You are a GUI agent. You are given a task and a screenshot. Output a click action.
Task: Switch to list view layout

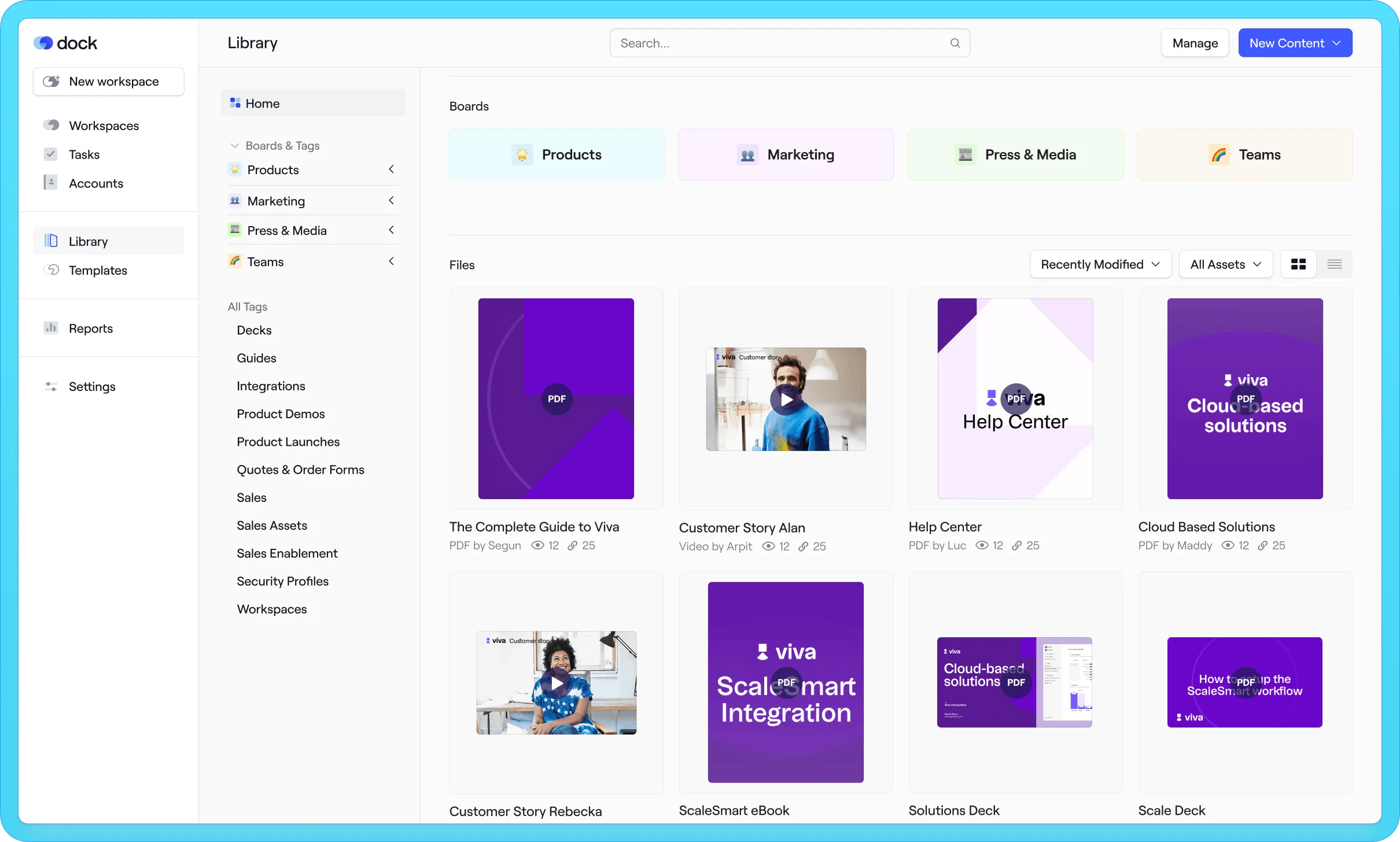[1334, 264]
